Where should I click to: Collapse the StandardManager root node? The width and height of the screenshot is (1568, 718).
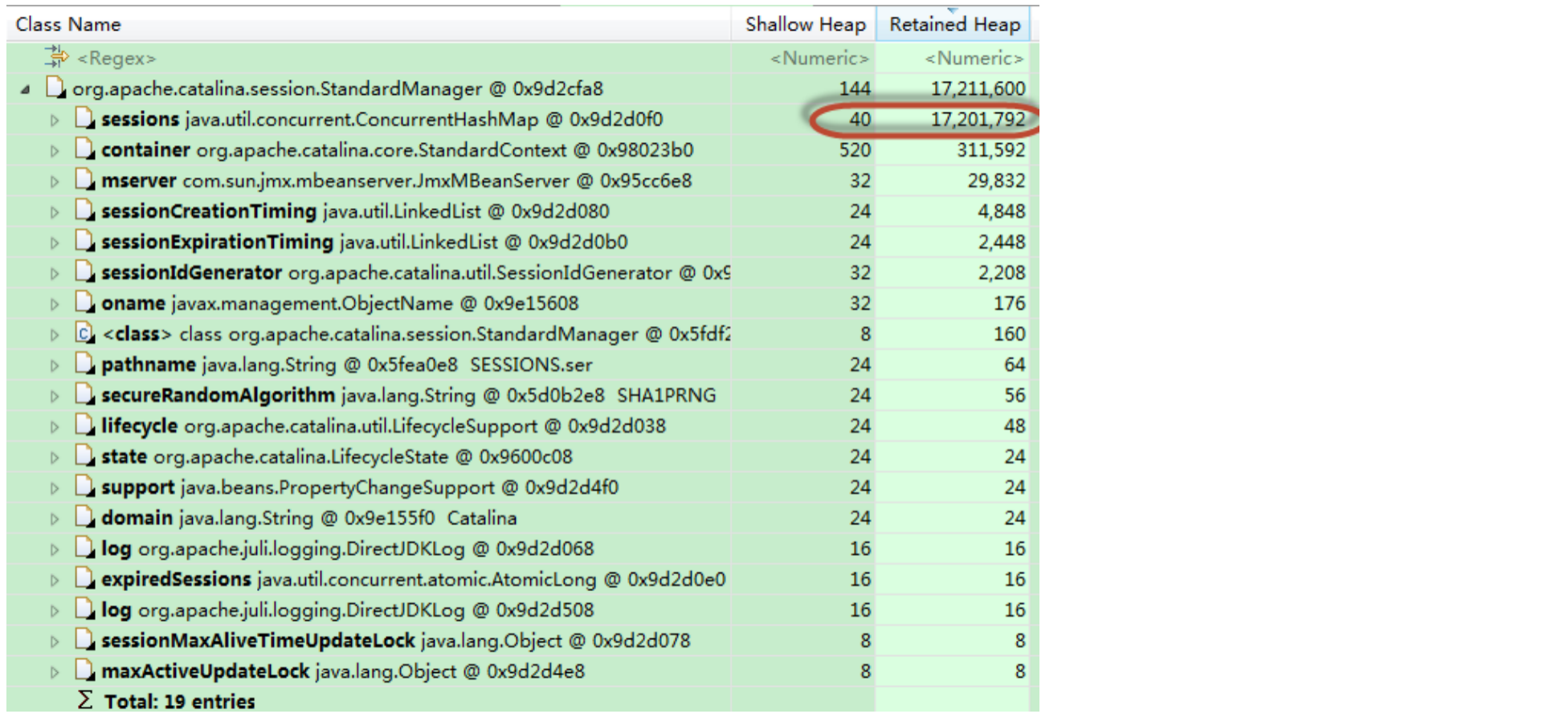tap(26, 90)
